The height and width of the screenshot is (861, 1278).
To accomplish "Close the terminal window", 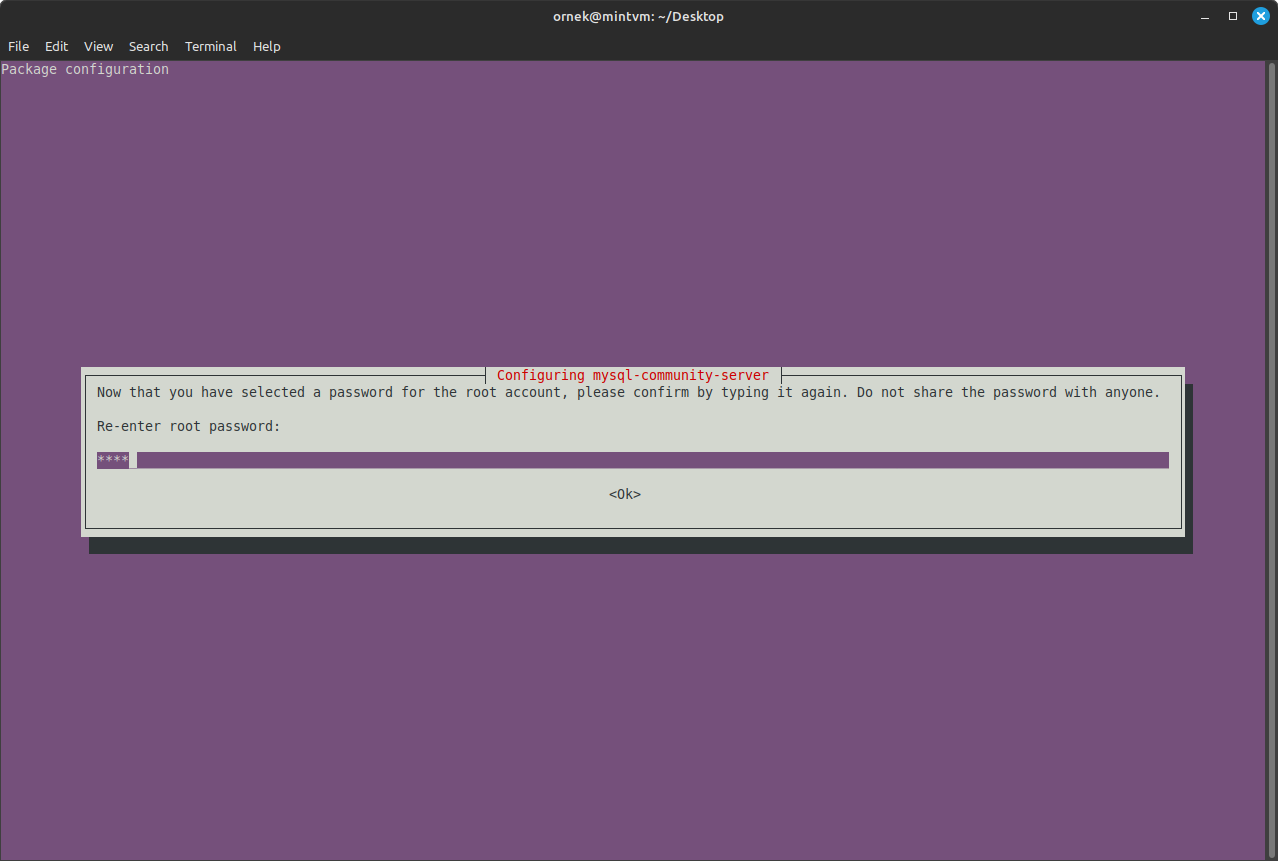I will tap(1261, 16).
